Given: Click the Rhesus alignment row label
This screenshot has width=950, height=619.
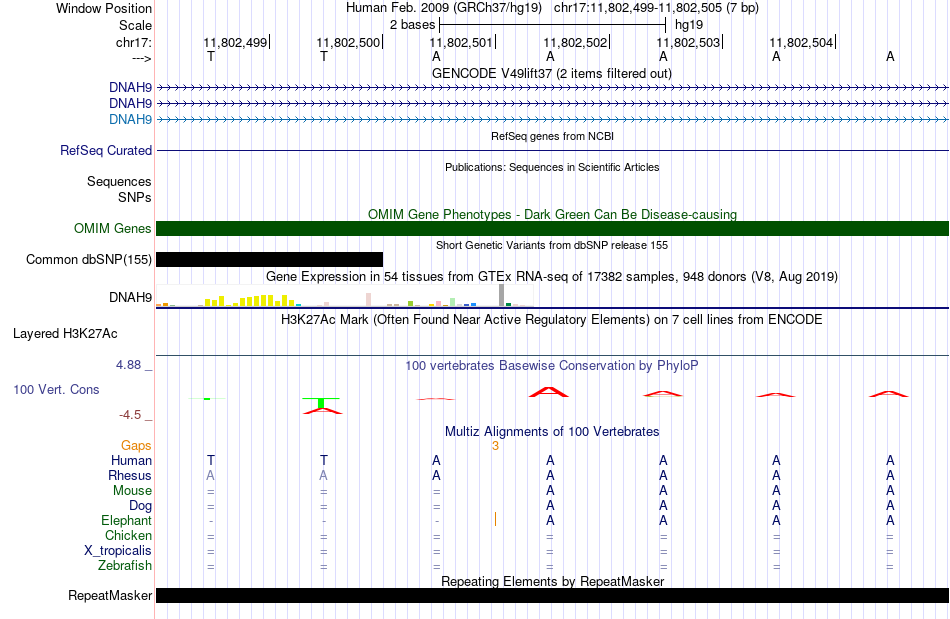Looking at the screenshot, I should click(130, 475).
